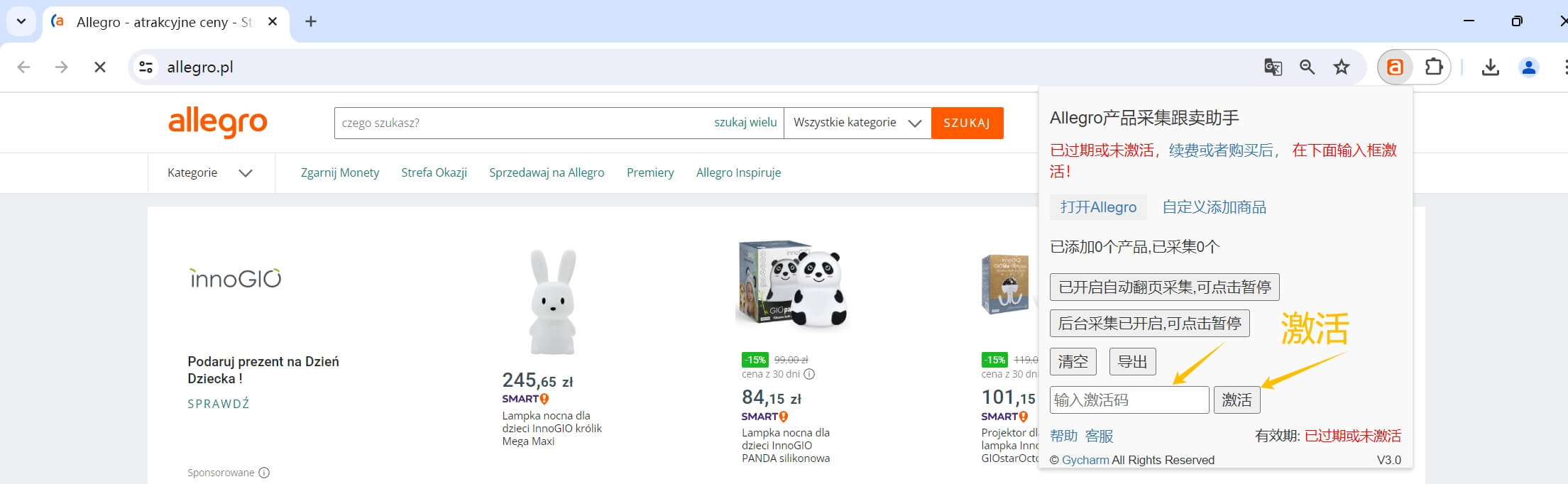This screenshot has height=484, width=1568.
Task: Click the 245,65 zł price
Action: (x=537, y=380)
